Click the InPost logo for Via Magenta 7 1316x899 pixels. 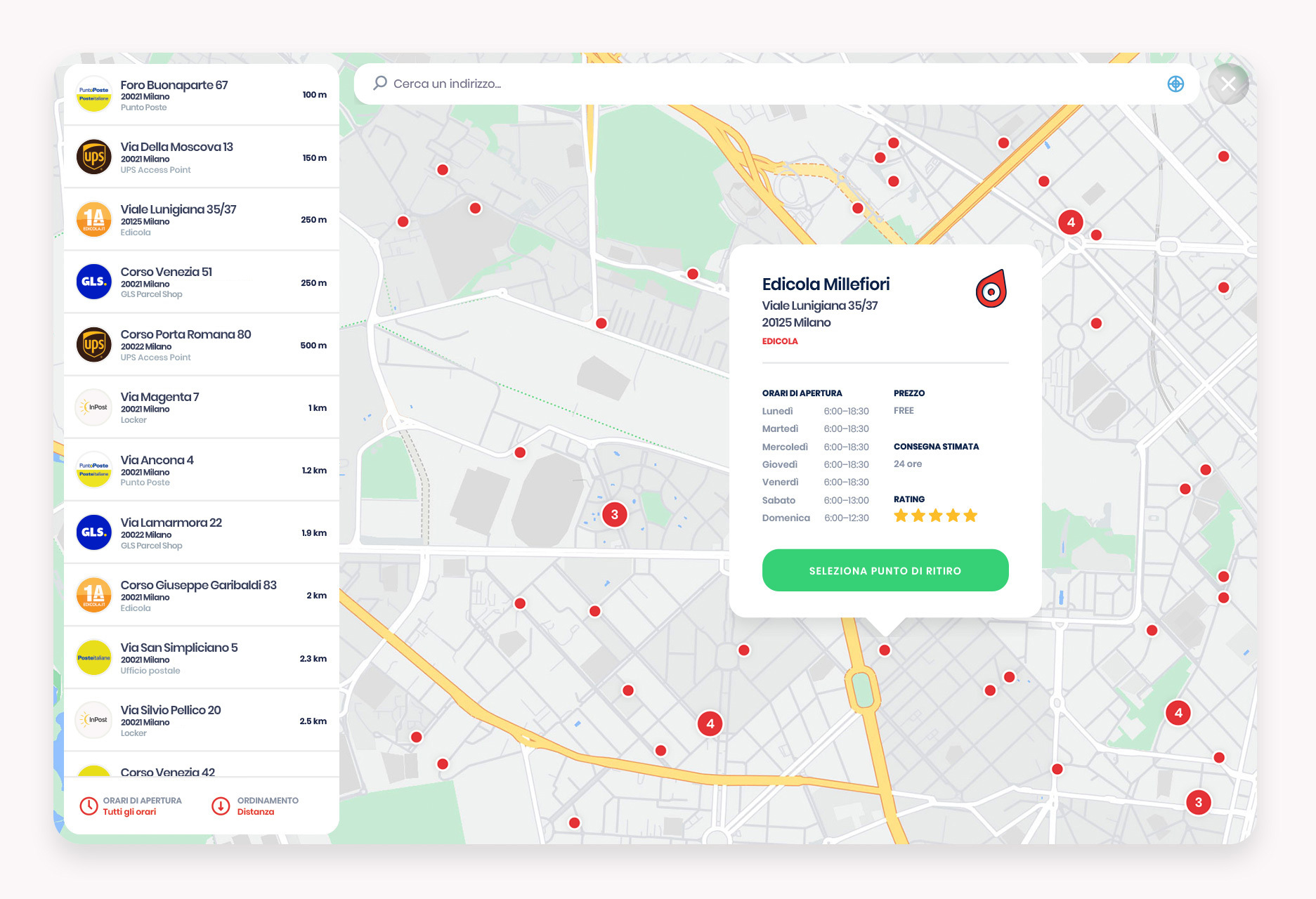[94, 407]
